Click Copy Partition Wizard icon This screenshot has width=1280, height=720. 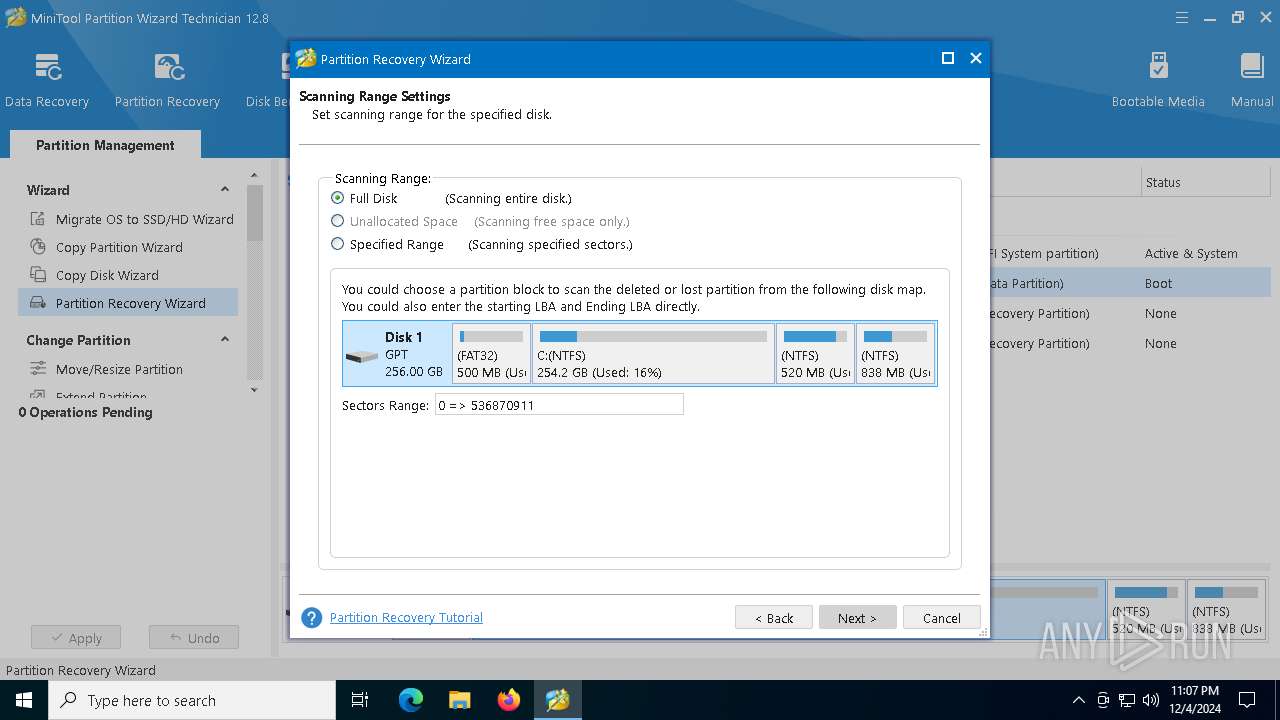(x=38, y=247)
